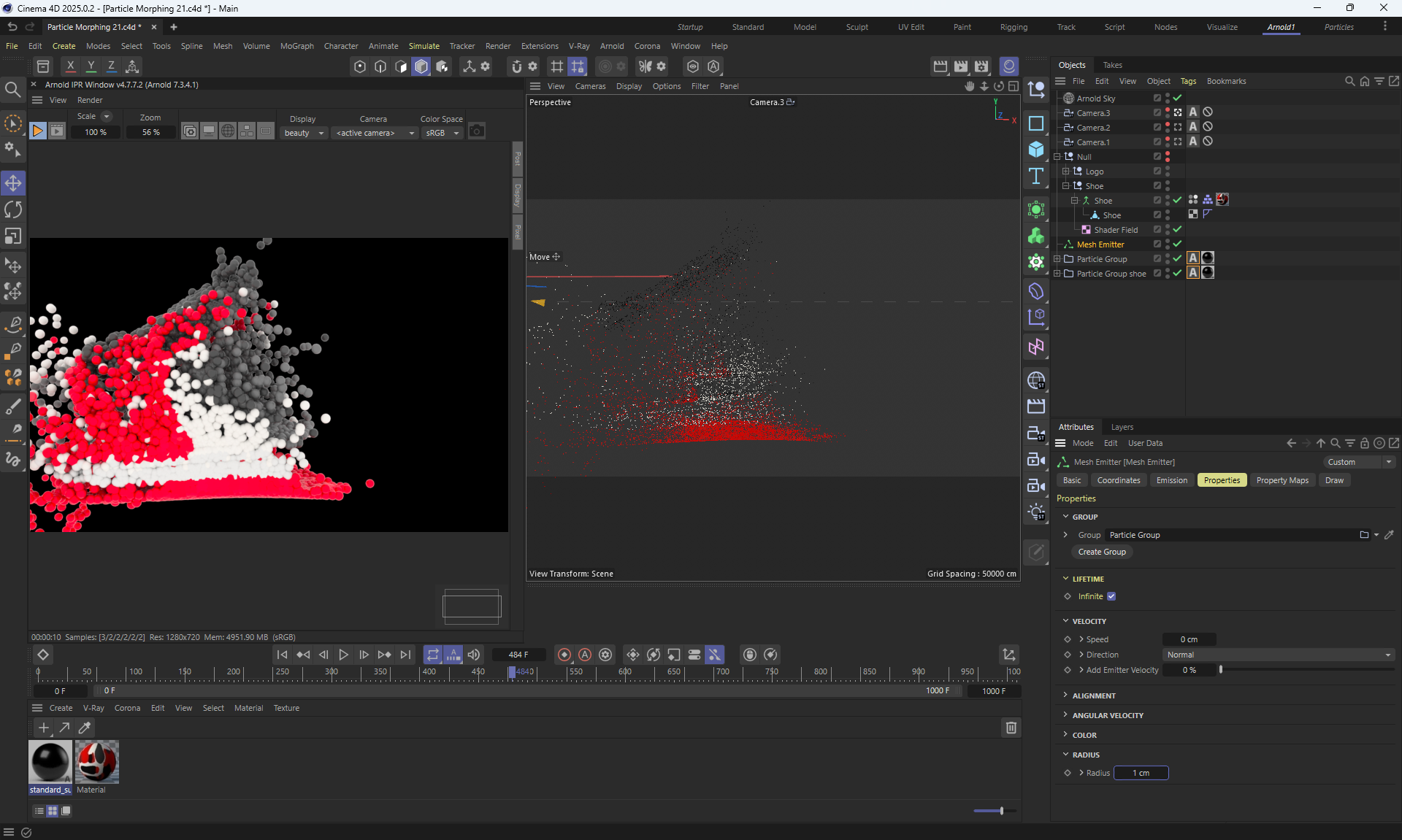Toggle Arnold Sky enabled checkmark
Viewport: 1402px width, 840px height.
[1177, 99]
